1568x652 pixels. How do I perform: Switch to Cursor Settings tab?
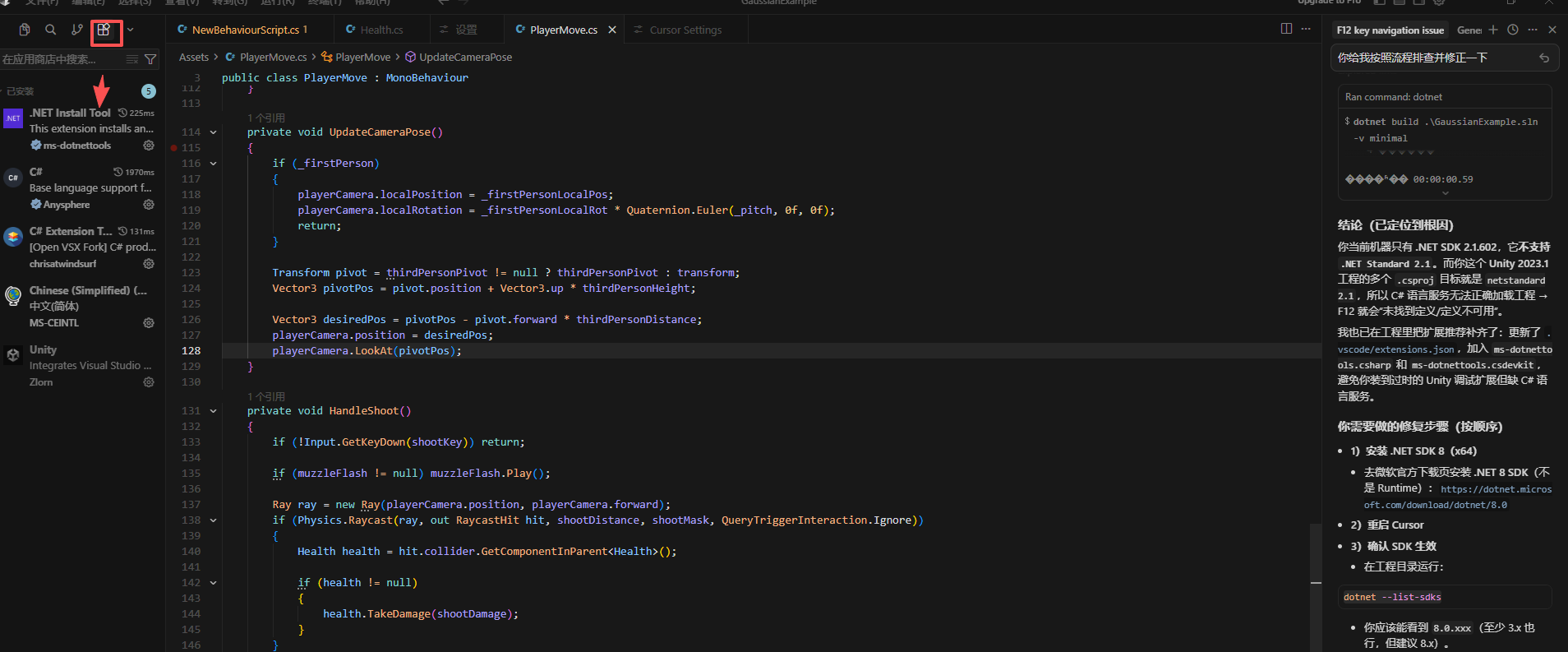[x=685, y=30]
